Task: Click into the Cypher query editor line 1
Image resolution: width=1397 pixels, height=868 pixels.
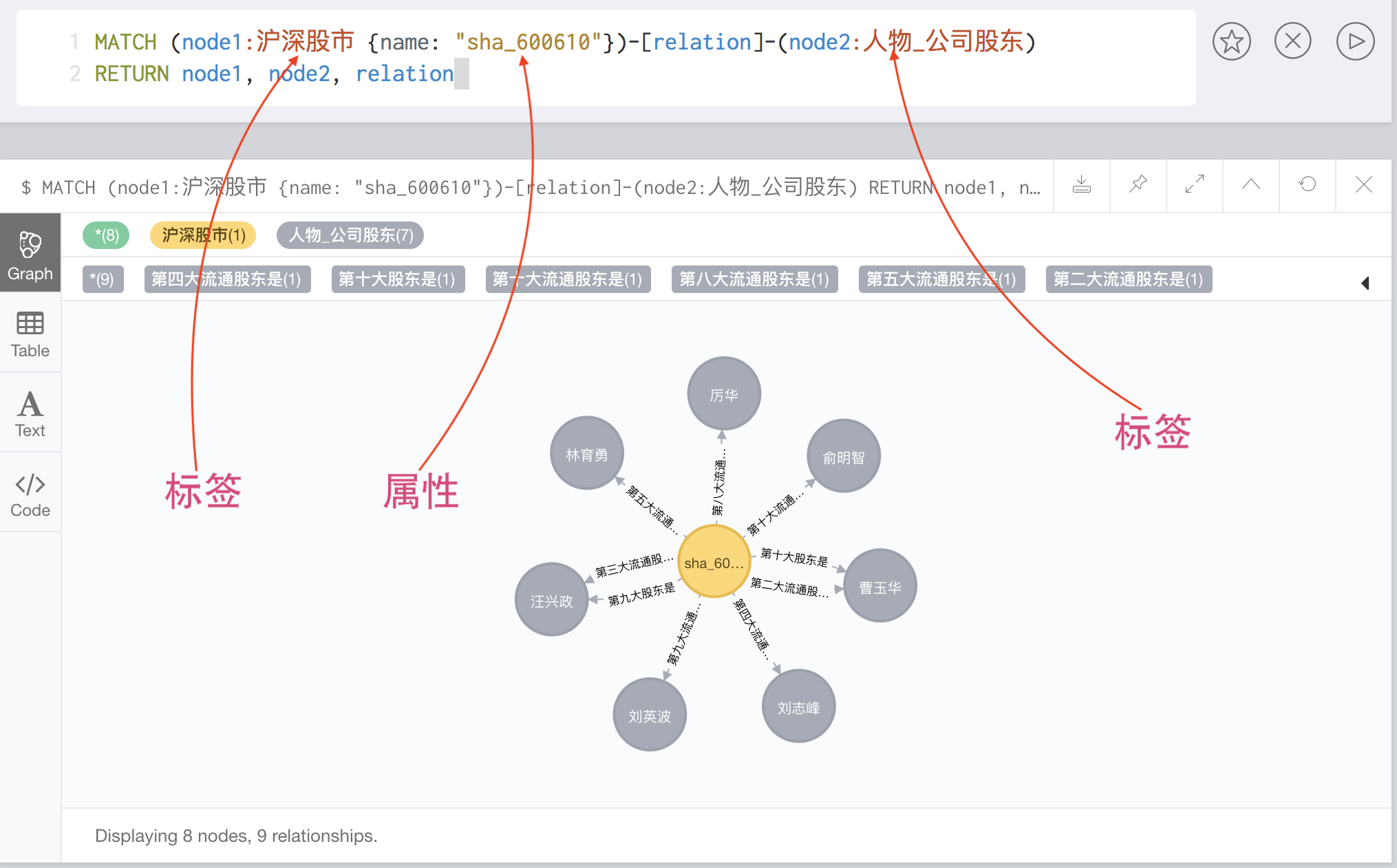Action: point(564,42)
